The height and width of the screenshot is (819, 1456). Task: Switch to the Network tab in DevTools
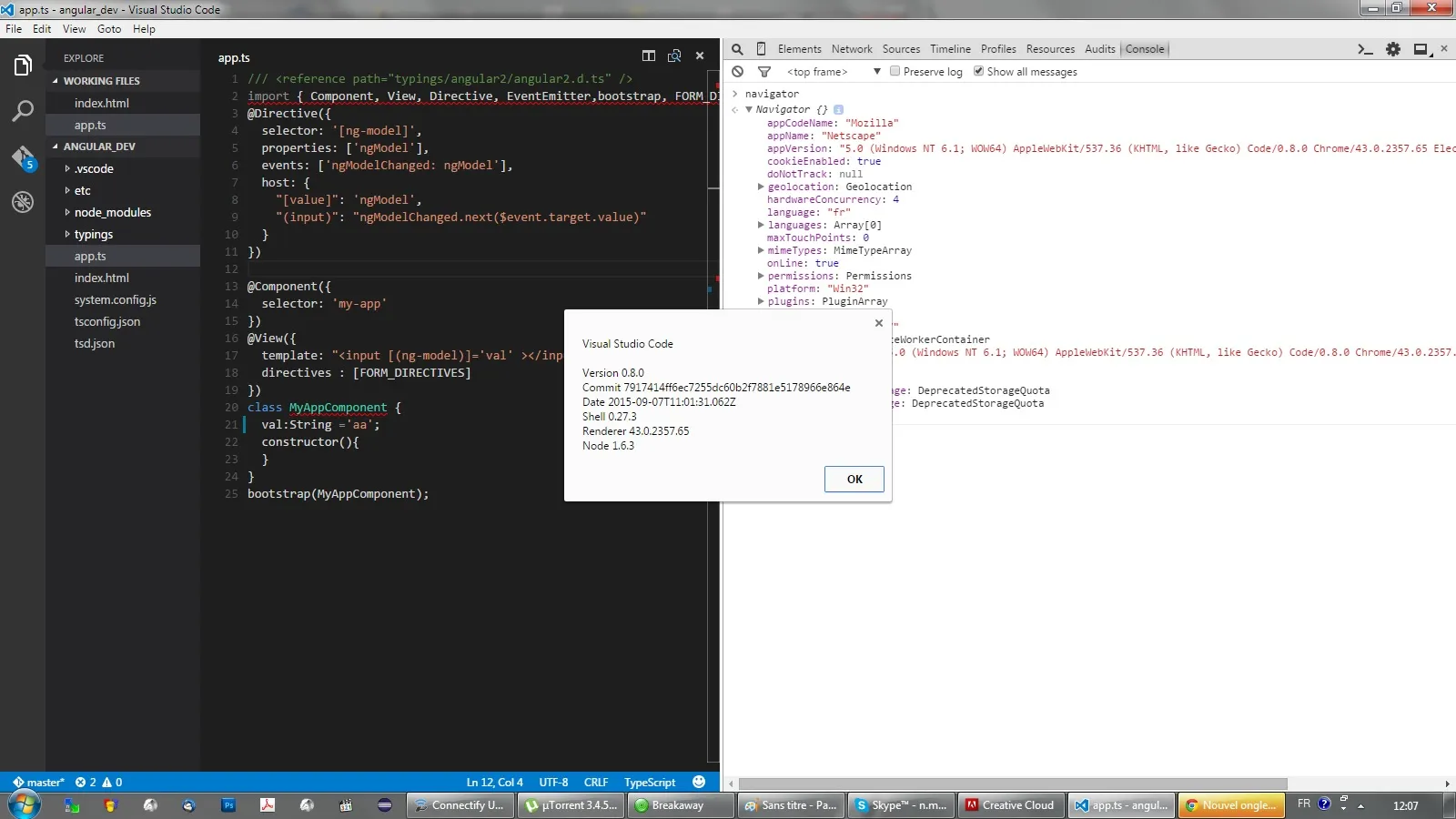[x=852, y=49]
